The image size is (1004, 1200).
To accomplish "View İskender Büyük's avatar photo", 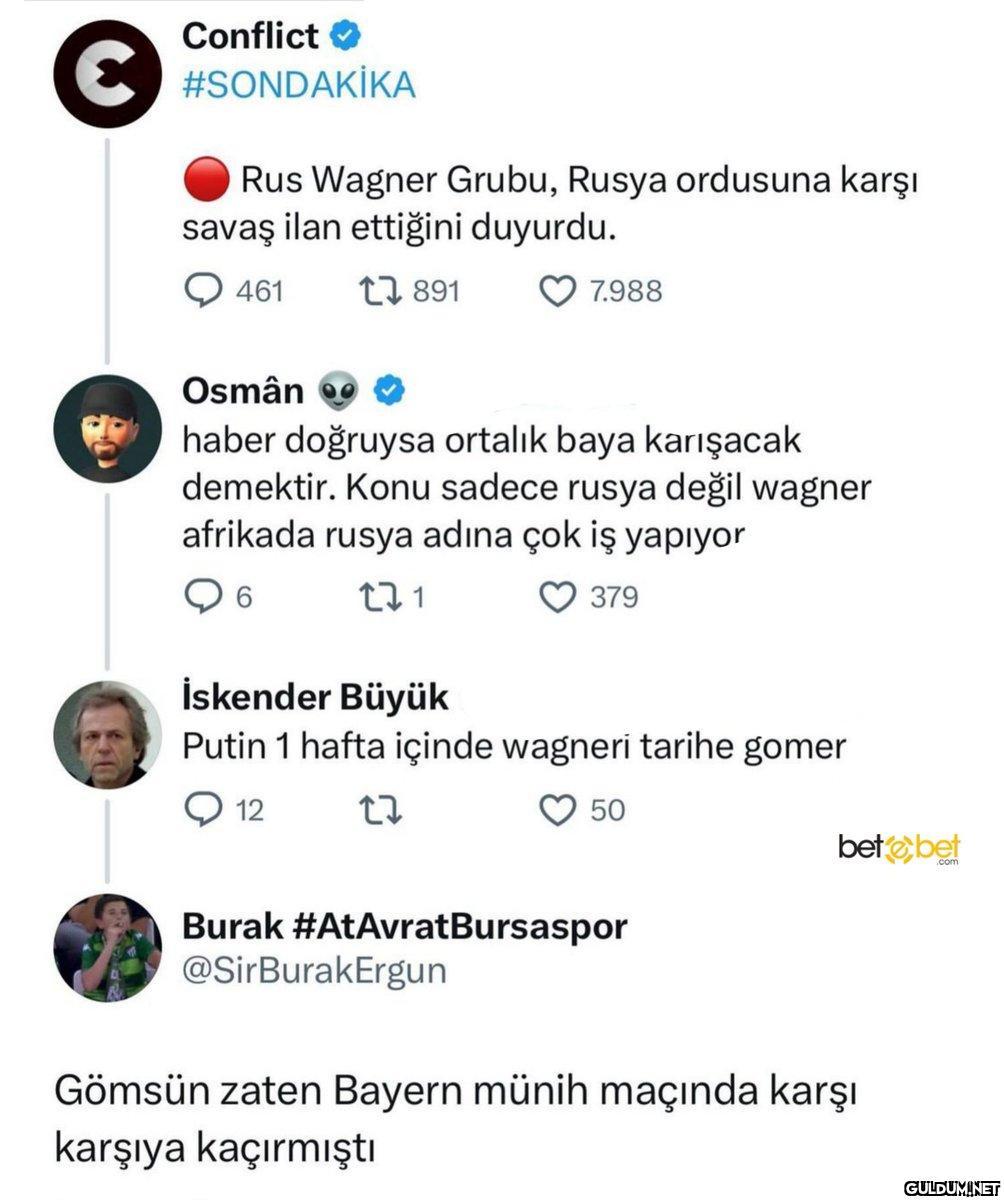I will point(107,735).
